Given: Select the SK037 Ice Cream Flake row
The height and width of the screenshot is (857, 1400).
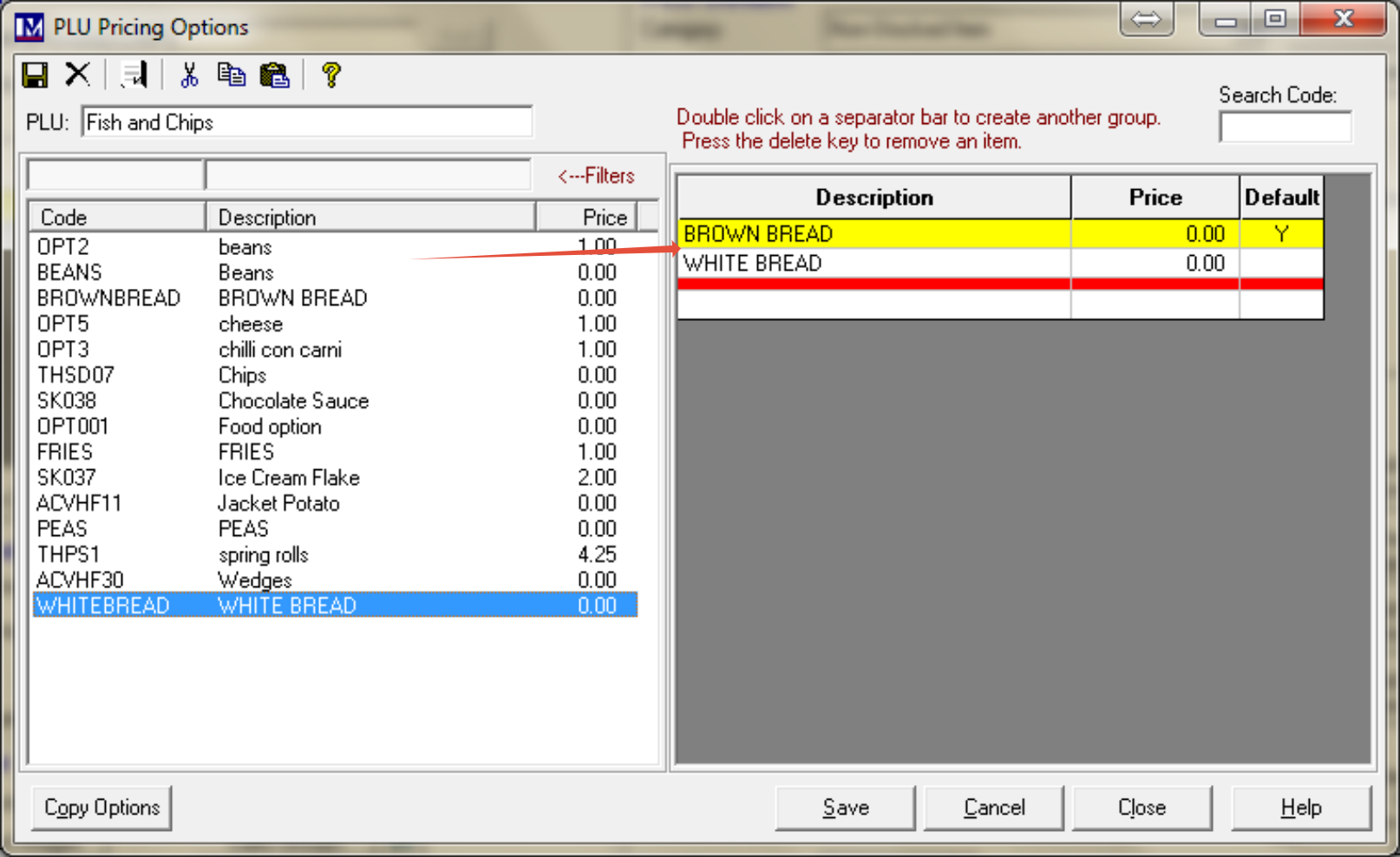Looking at the screenshot, I should [335, 477].
